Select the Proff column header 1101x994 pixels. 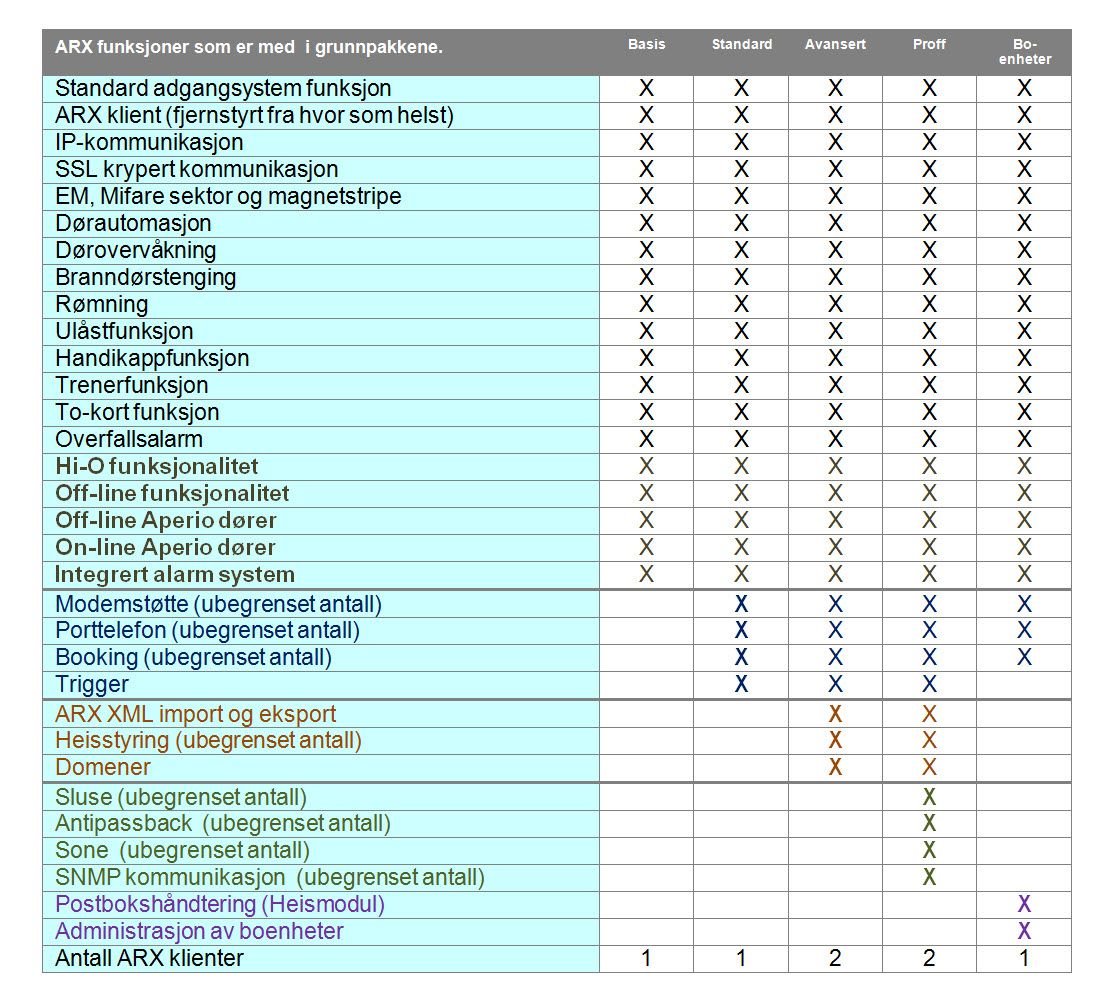tap(929, 45)
